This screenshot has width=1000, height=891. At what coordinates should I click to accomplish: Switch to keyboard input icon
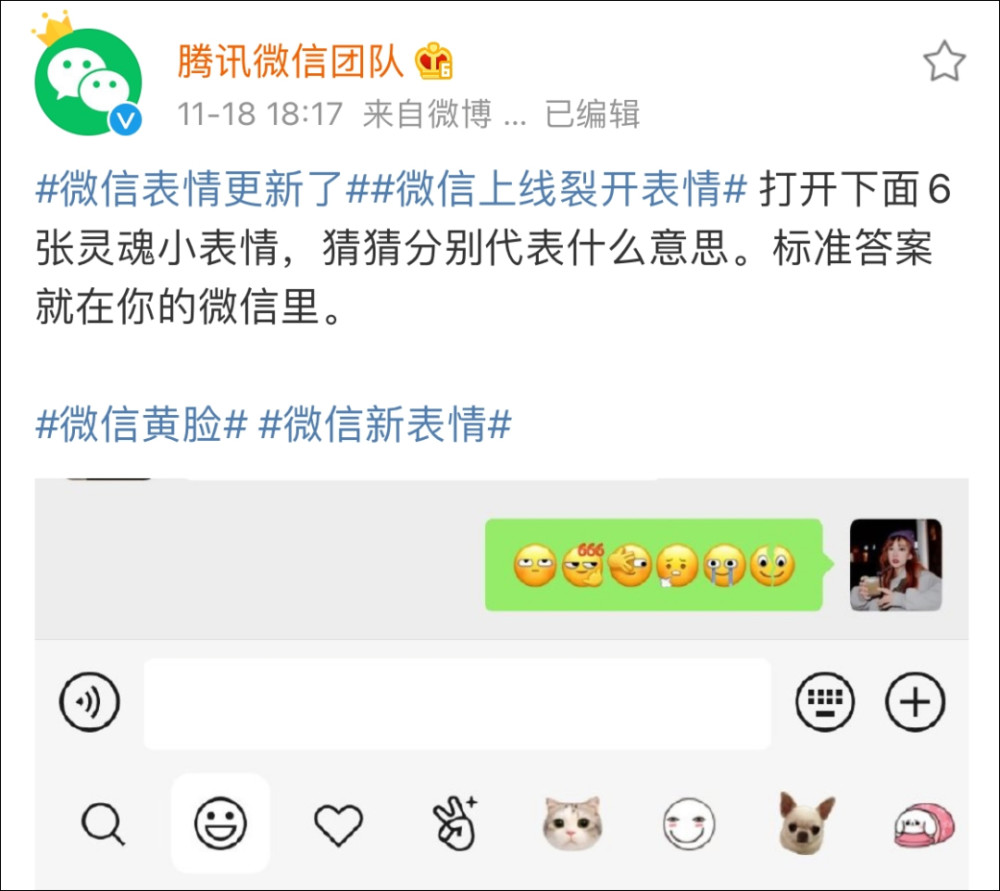coord(825,702)
